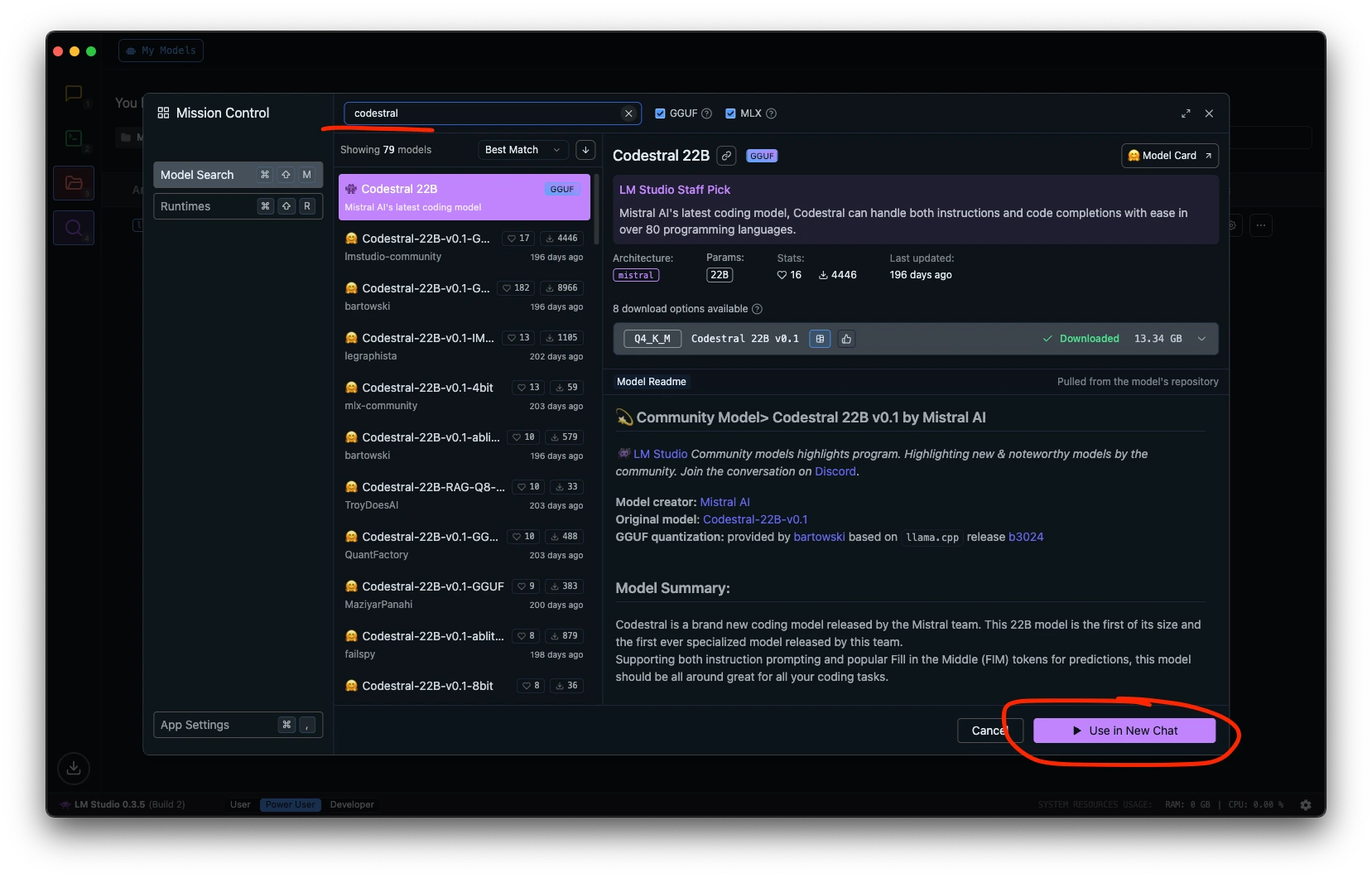
Task: Select the Model Readme tab
Action: (652, 382)
